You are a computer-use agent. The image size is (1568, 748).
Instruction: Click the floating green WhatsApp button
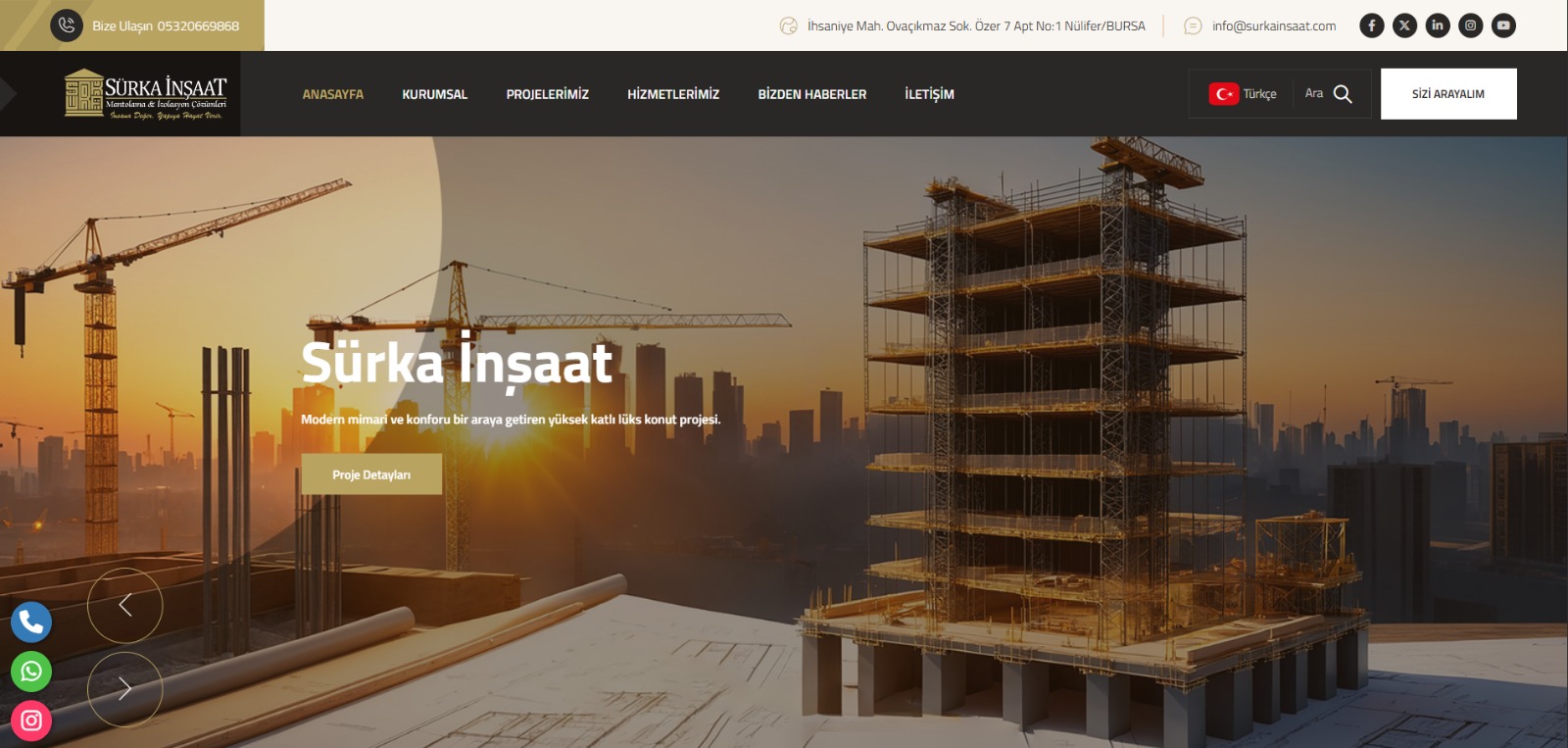(31, 672)
